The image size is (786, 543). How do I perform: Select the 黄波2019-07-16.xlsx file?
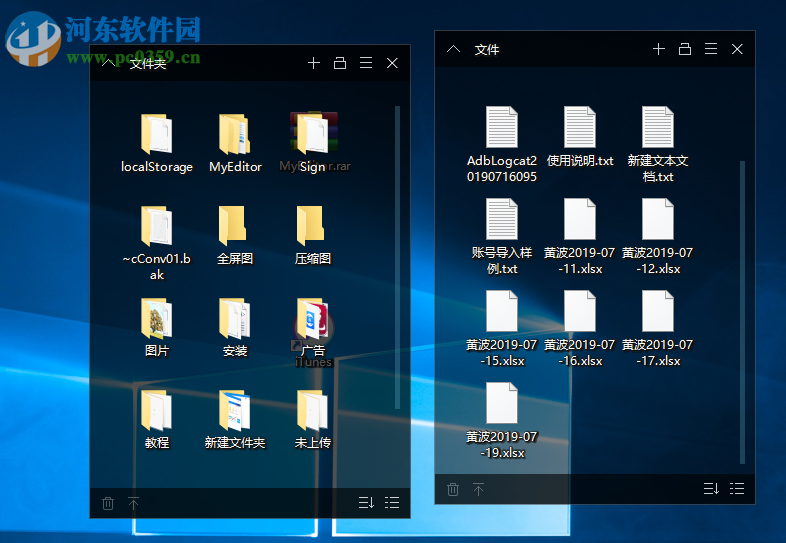pyautogui.click(x=580, y=329)
